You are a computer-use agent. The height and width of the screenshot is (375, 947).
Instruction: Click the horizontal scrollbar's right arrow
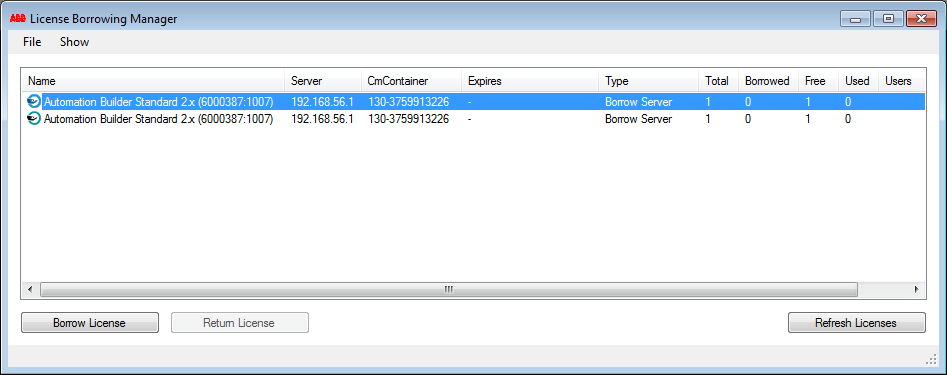click(x=917, y=289)
